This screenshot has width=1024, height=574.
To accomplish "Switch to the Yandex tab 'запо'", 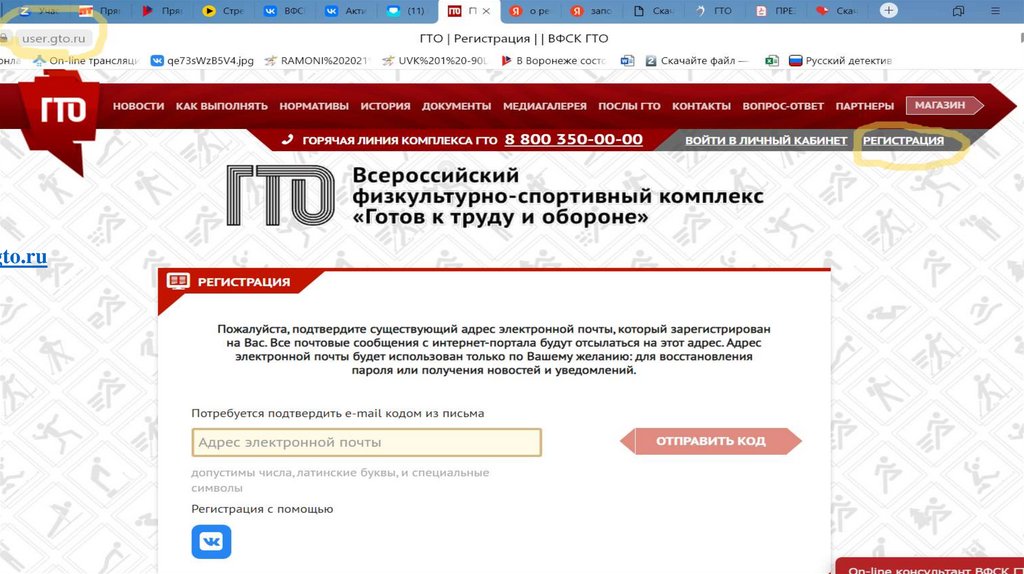I will coord(590,11).
